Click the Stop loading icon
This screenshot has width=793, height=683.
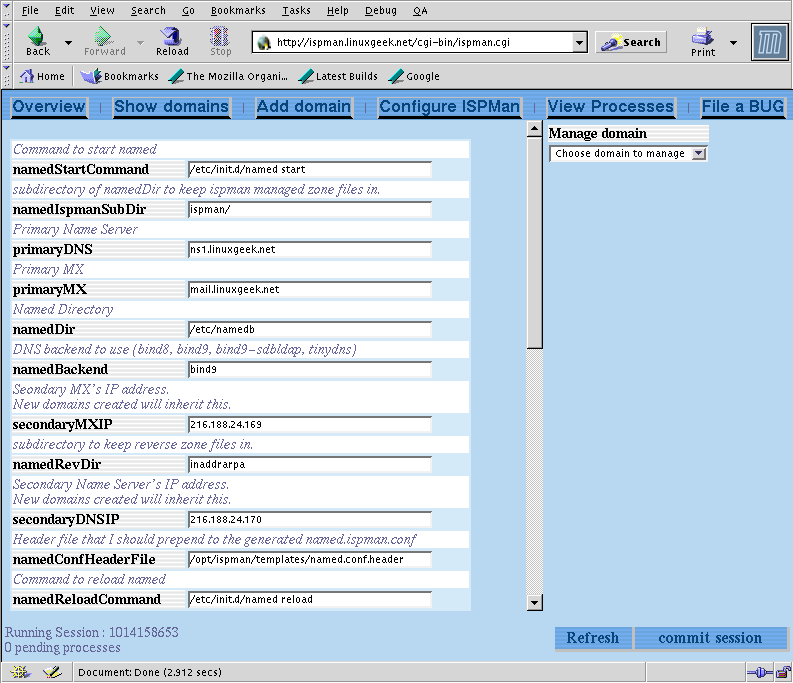click(221, 41)
